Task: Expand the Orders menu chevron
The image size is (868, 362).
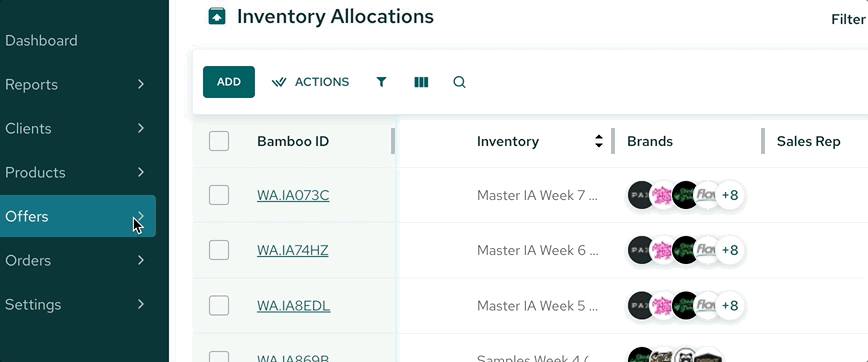Action: 141,260
